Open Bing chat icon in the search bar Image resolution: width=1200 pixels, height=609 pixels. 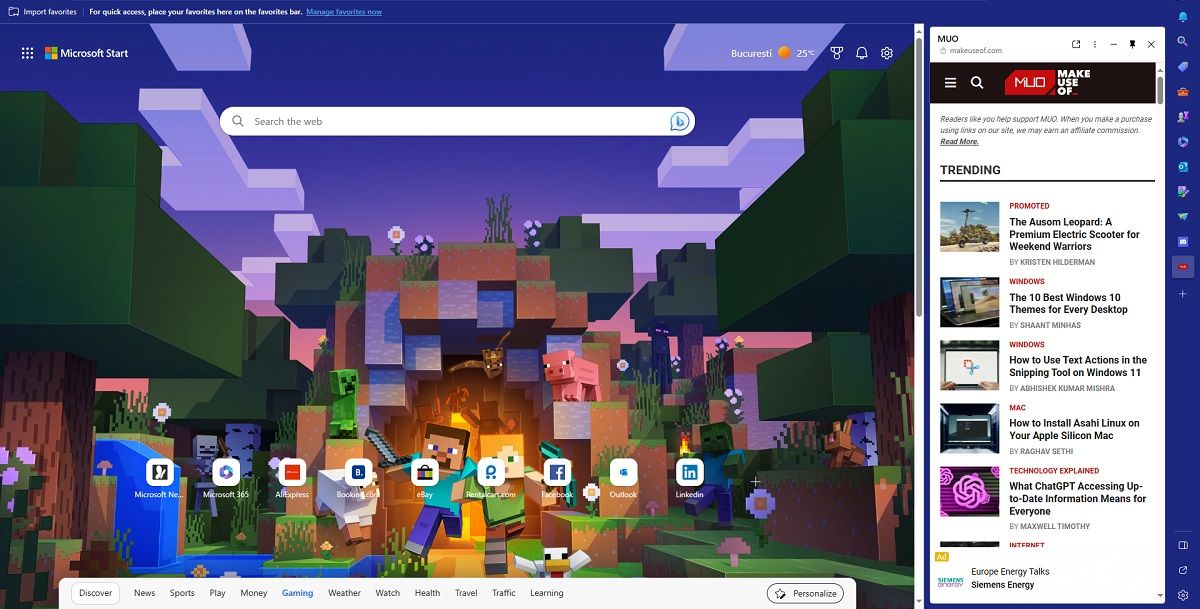click(679, 121)
